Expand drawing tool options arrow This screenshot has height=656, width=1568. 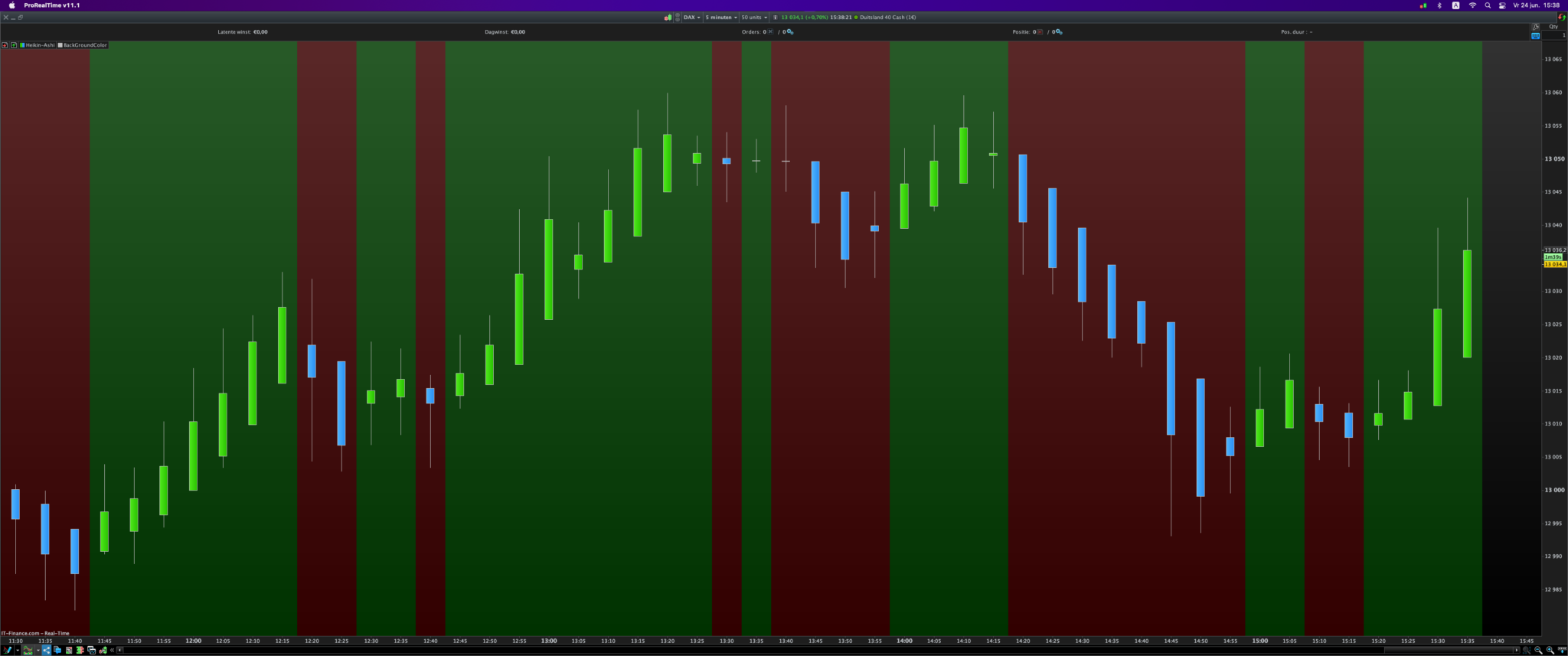tap(18, 650)
